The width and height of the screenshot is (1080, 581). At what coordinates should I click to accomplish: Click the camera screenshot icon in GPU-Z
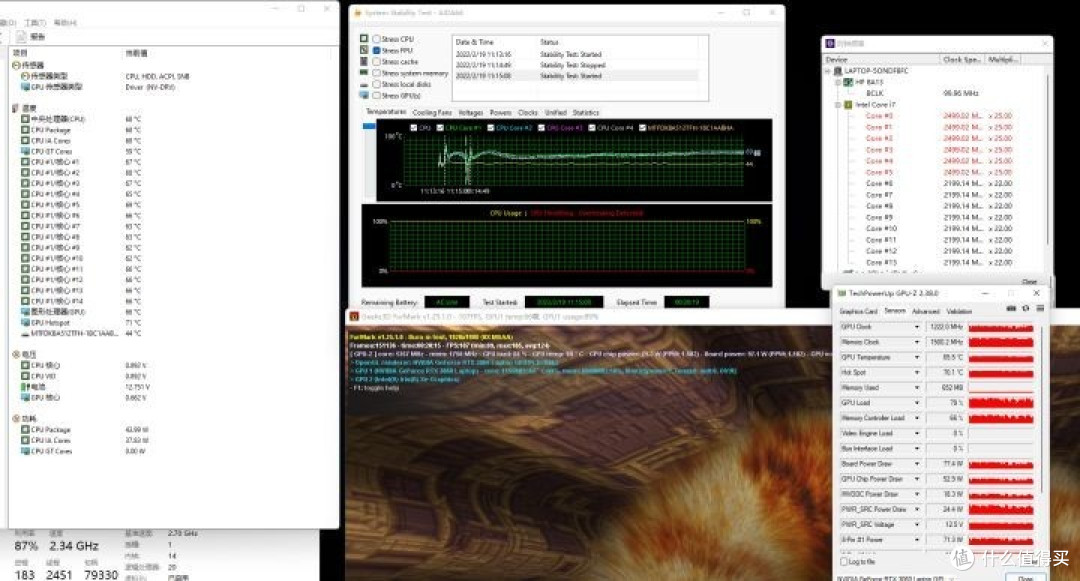(x=1011, y=309)
